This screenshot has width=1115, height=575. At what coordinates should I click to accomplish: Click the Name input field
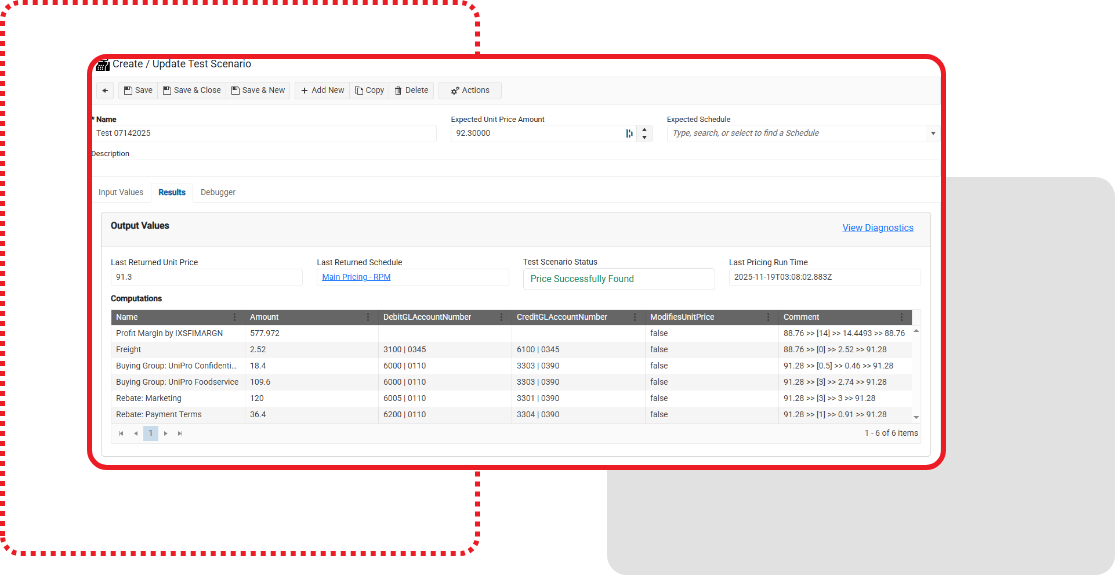pyautogui.click(x=263, y=133)
